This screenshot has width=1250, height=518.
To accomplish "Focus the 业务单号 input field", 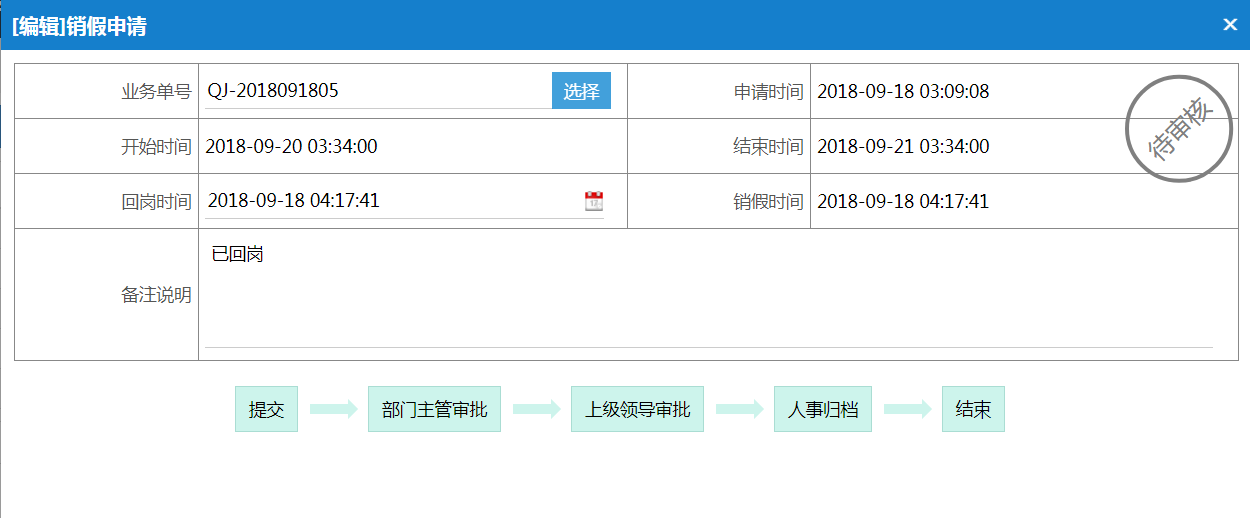I will pyautogui.click(x=378, y=91).
